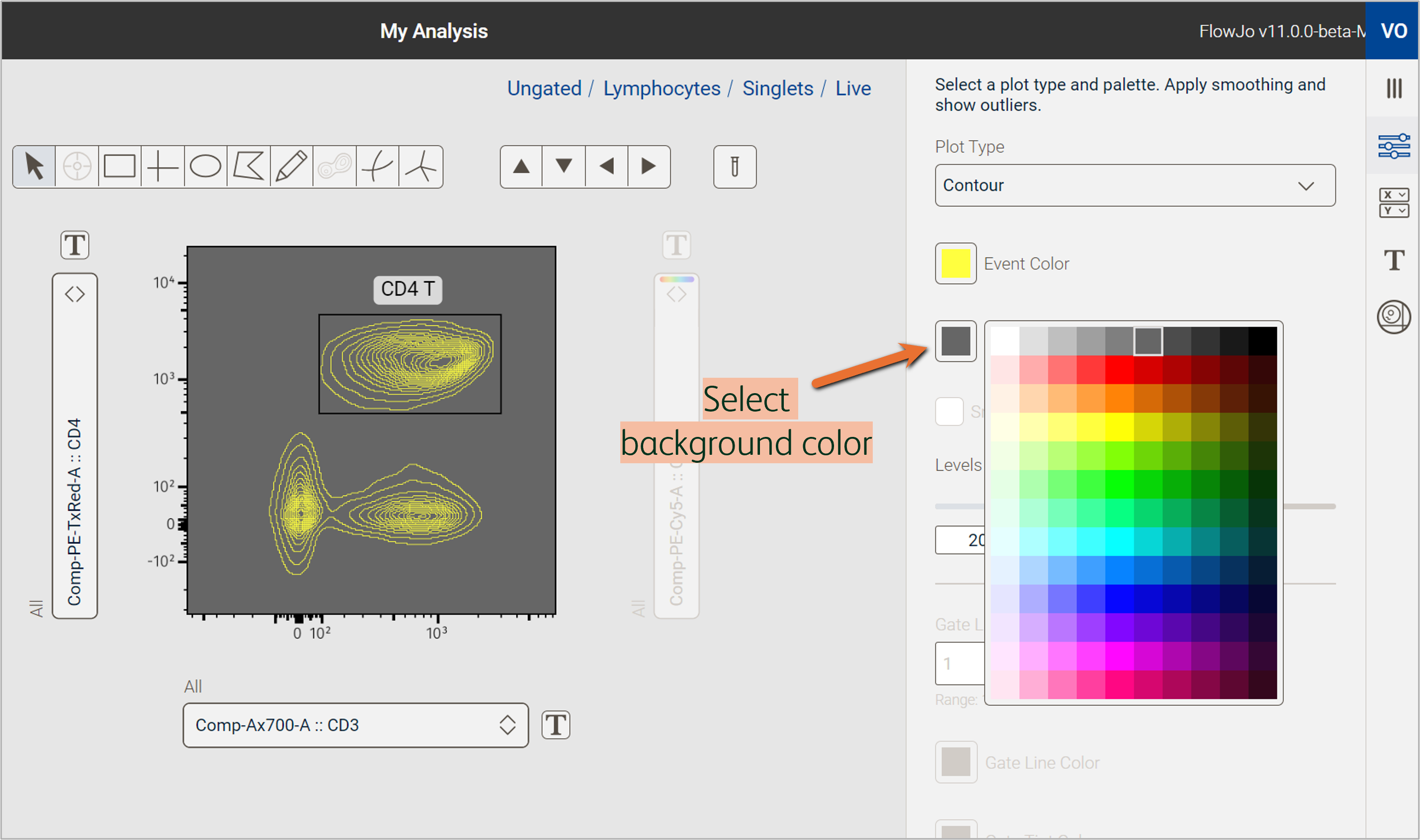Open the columns panel icon in sidebar
The width and height of the screenshot is (1420, 840).
click(1394, 88)
